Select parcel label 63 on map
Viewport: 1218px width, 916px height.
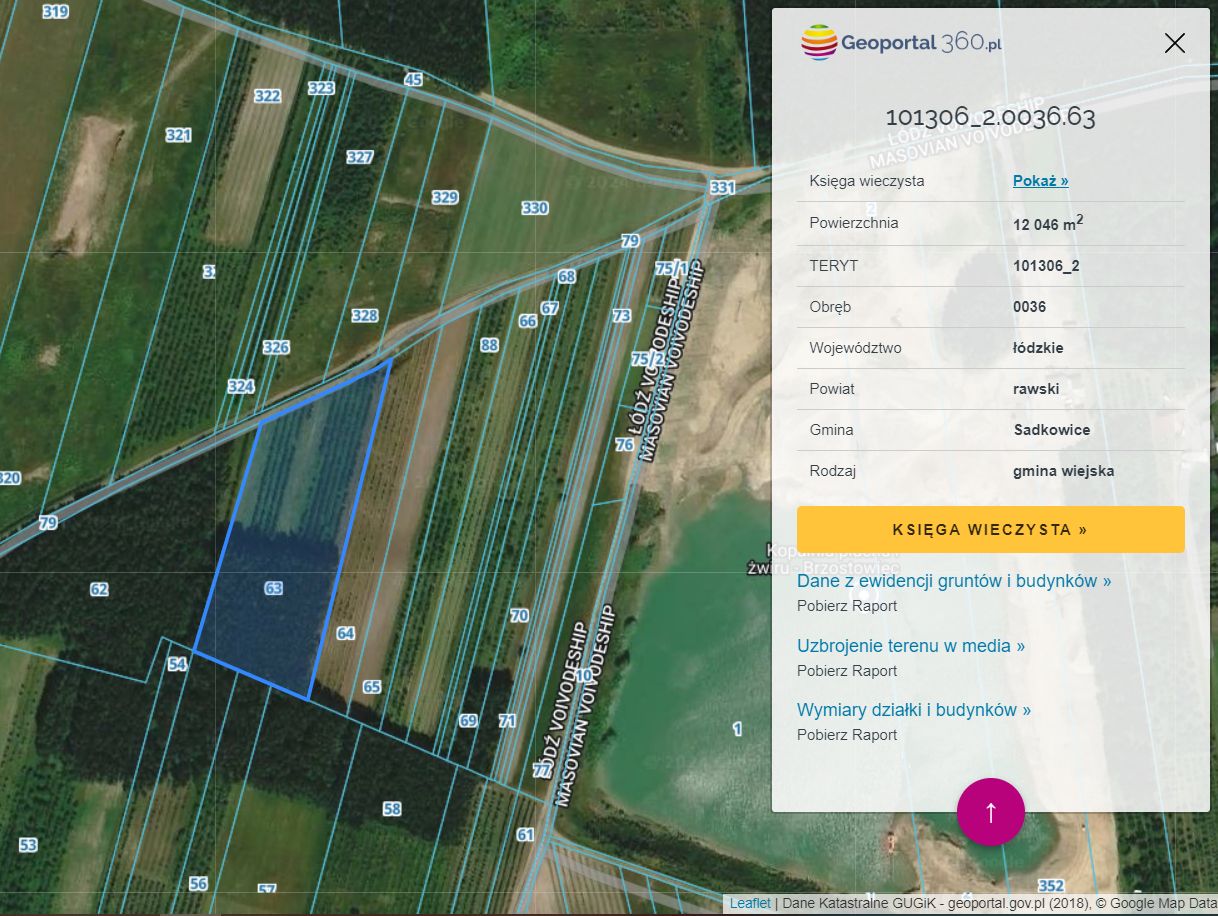coord(273,588)
